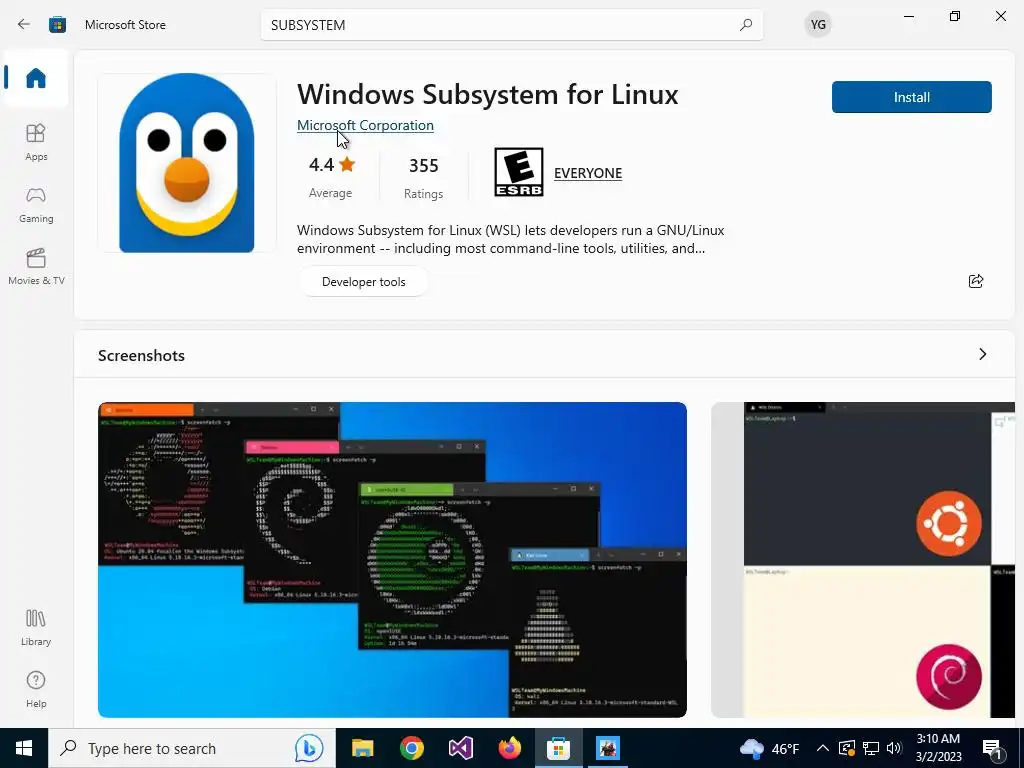
Task: Click the search magnifier icon
Action: [x=745, y=25]
